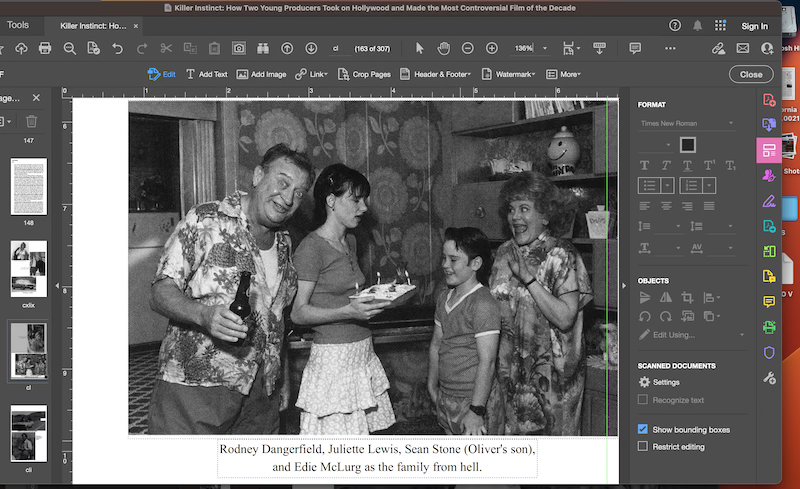The width and height of the screenshot is (800, 489).
Task: Zoom in with the plus circle icon
Action: pyautogui.click(x=492, y=48)
